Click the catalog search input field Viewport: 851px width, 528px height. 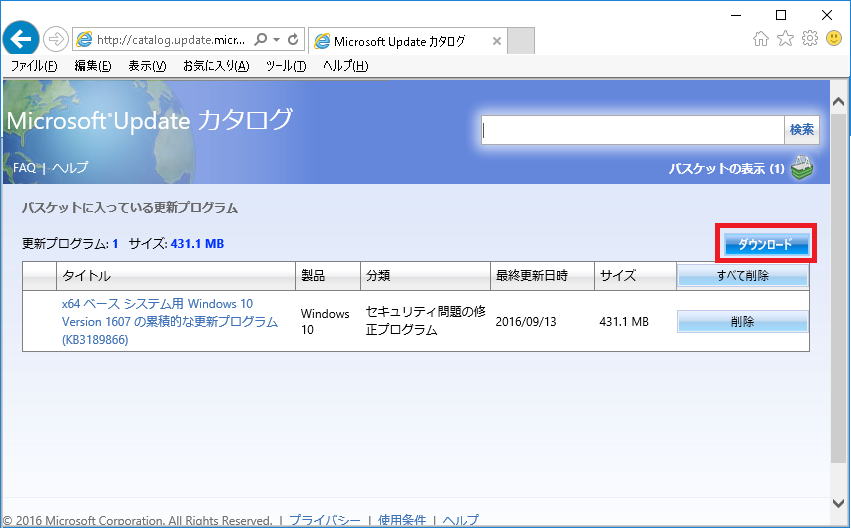[x=632, y=130]
